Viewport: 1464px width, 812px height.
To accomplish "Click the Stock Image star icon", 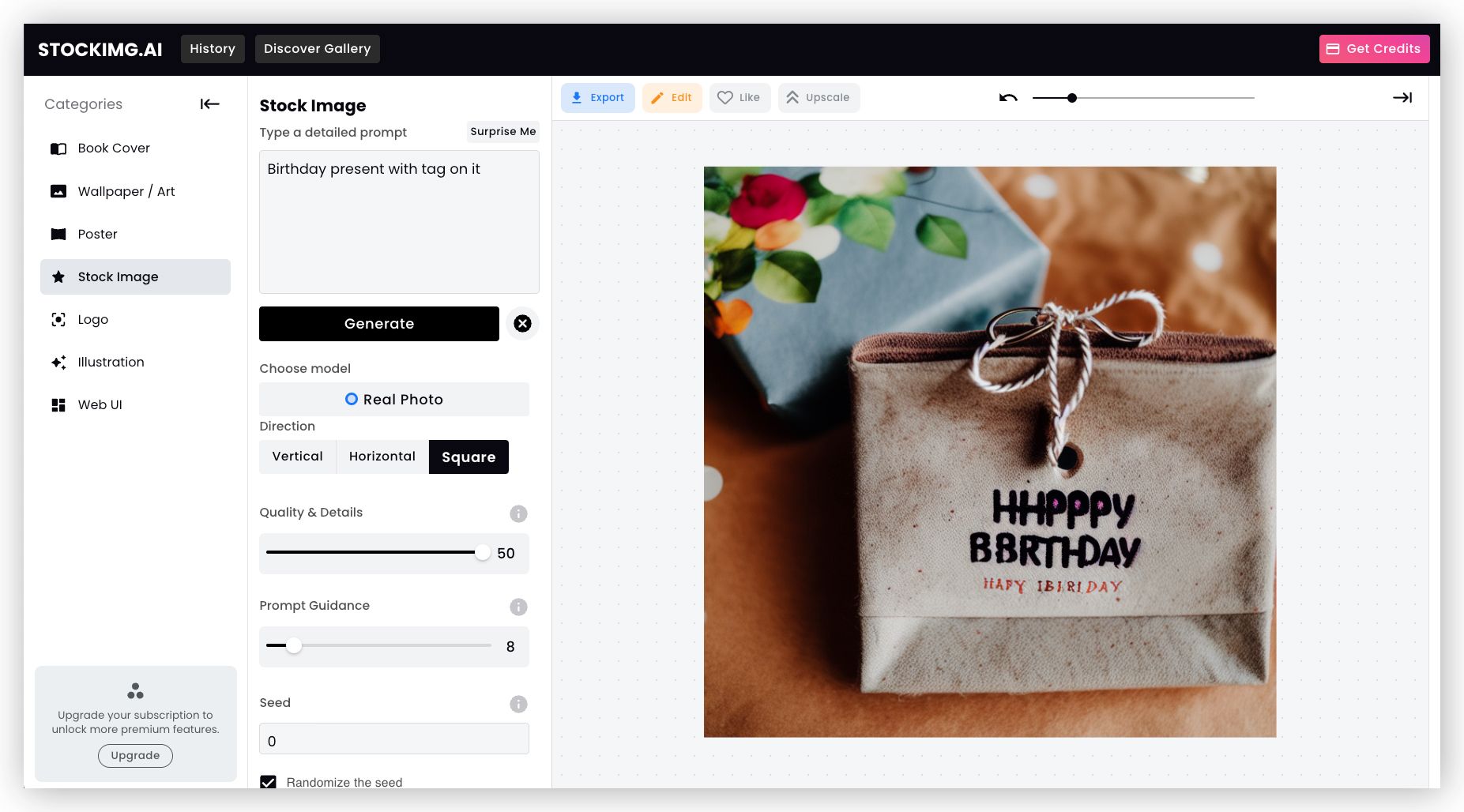I will click(58, 276).
